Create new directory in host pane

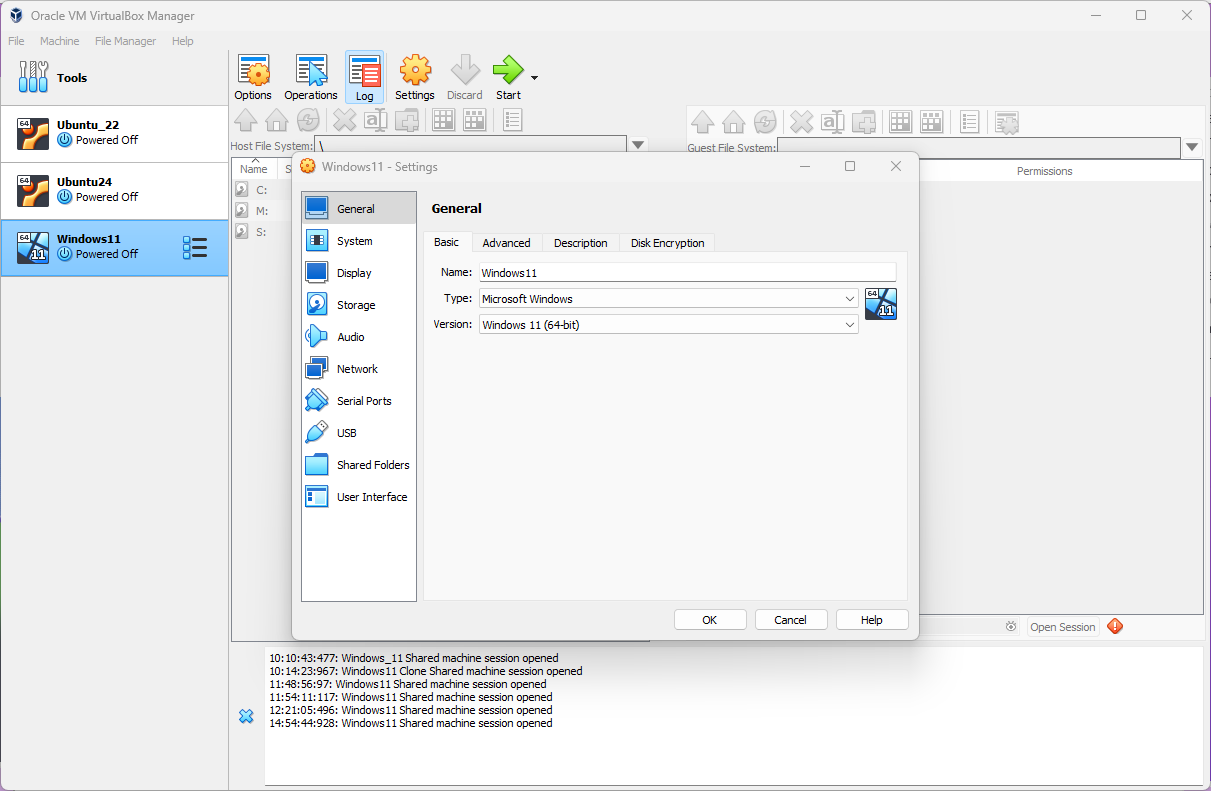pos(406,121)
